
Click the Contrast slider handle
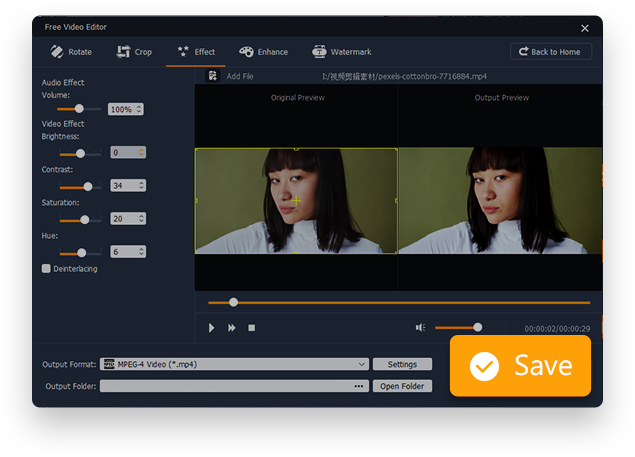88,186
